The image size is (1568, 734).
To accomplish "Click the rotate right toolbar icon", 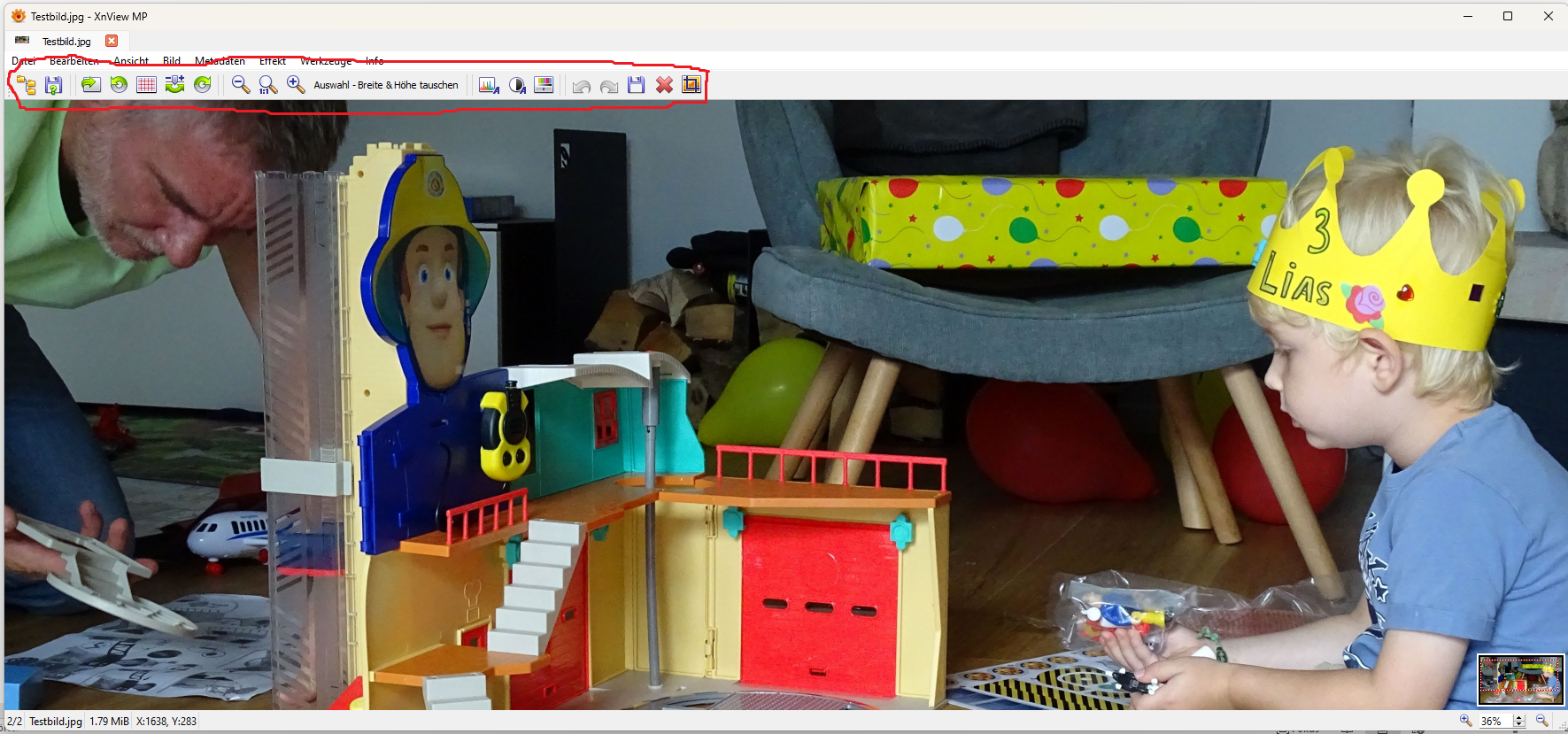I will [203, 85].
